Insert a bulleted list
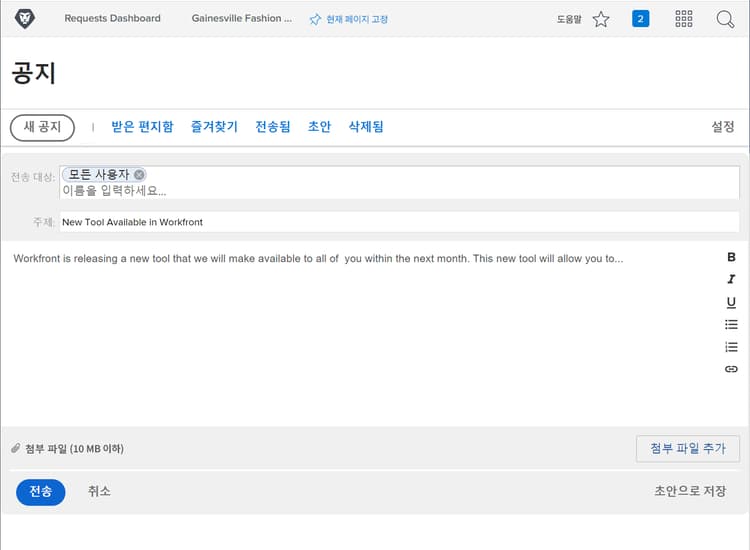Screen dimensions: 750x550 pos(731,324)
